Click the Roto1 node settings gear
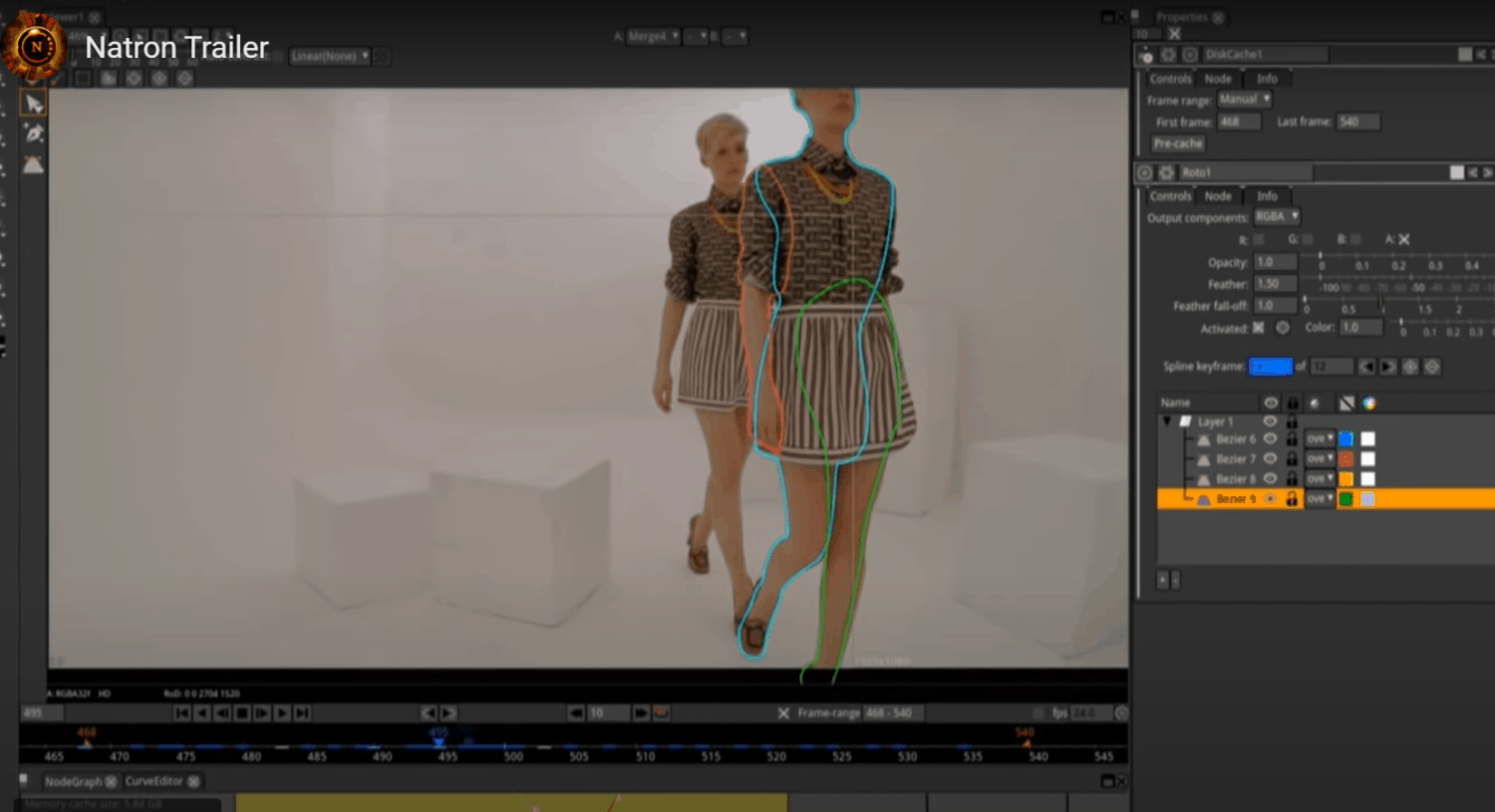1495x812 pixels. pos(1166,172)
